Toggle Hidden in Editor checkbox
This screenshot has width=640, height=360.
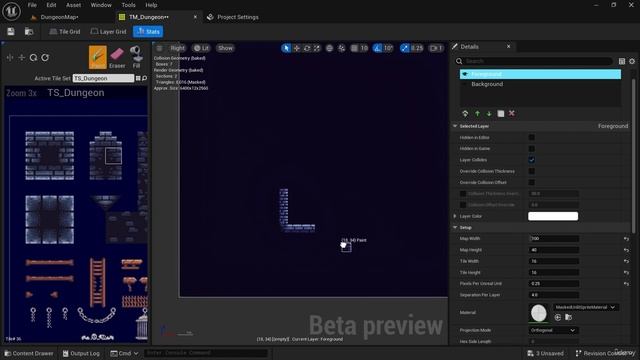(x=531, y=138)
